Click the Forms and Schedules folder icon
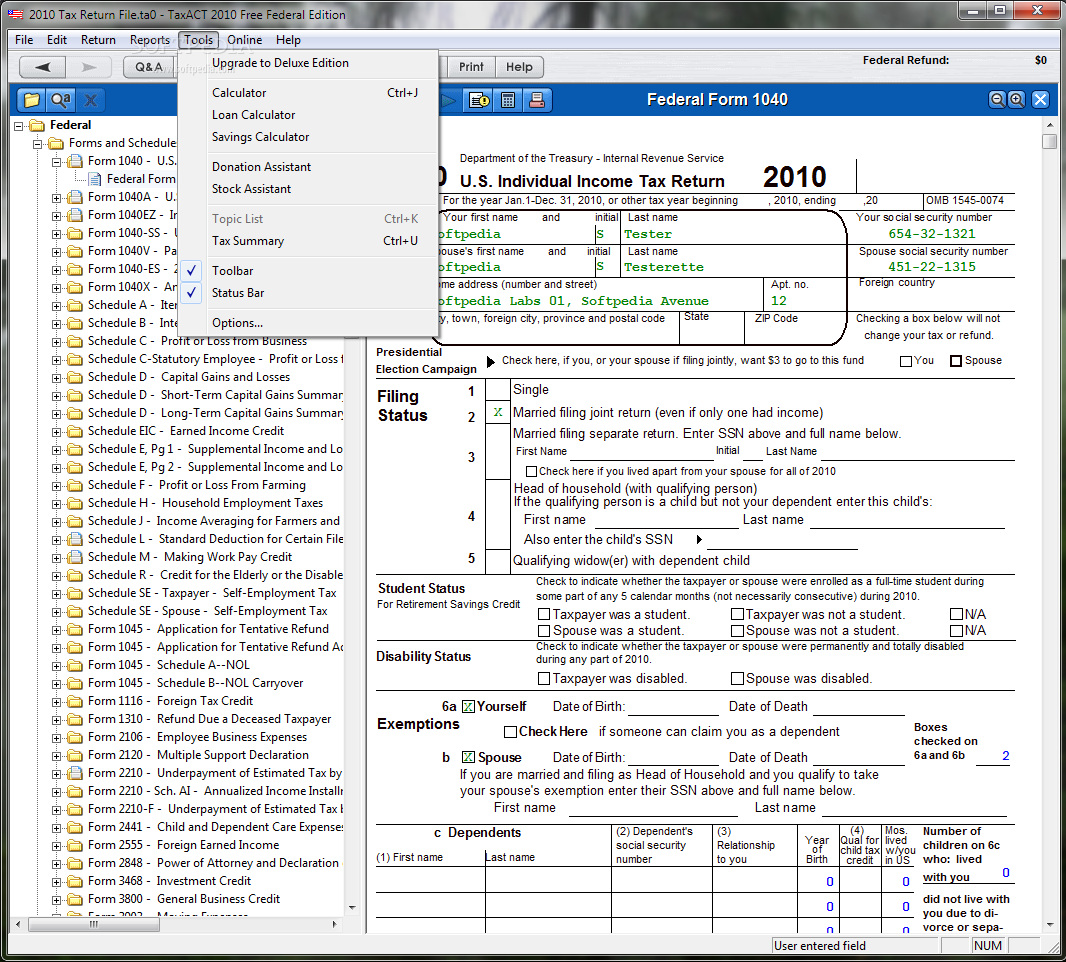 (x=56, y=143)
